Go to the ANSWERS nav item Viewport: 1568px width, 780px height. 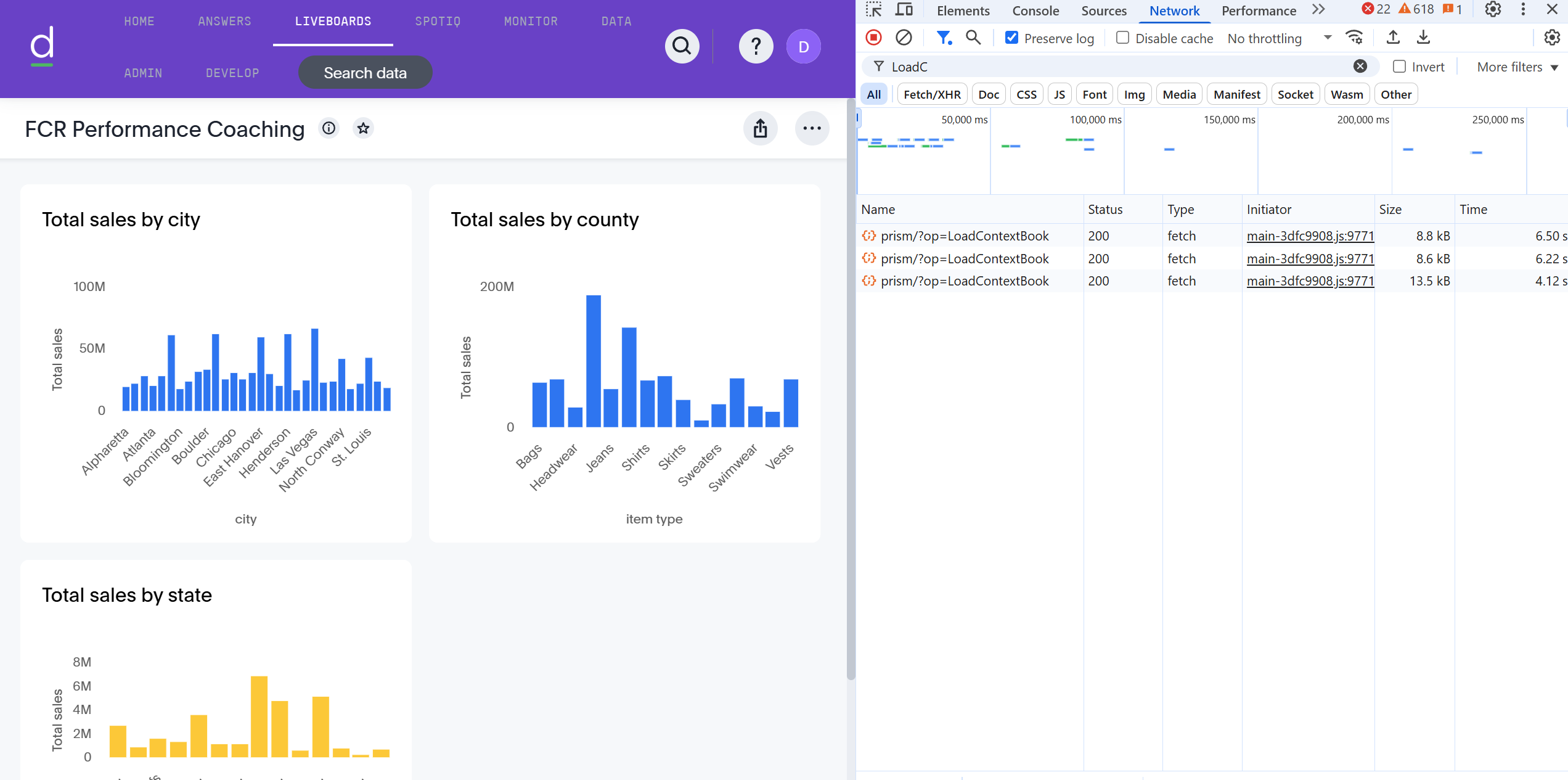[x=224, y=21]
